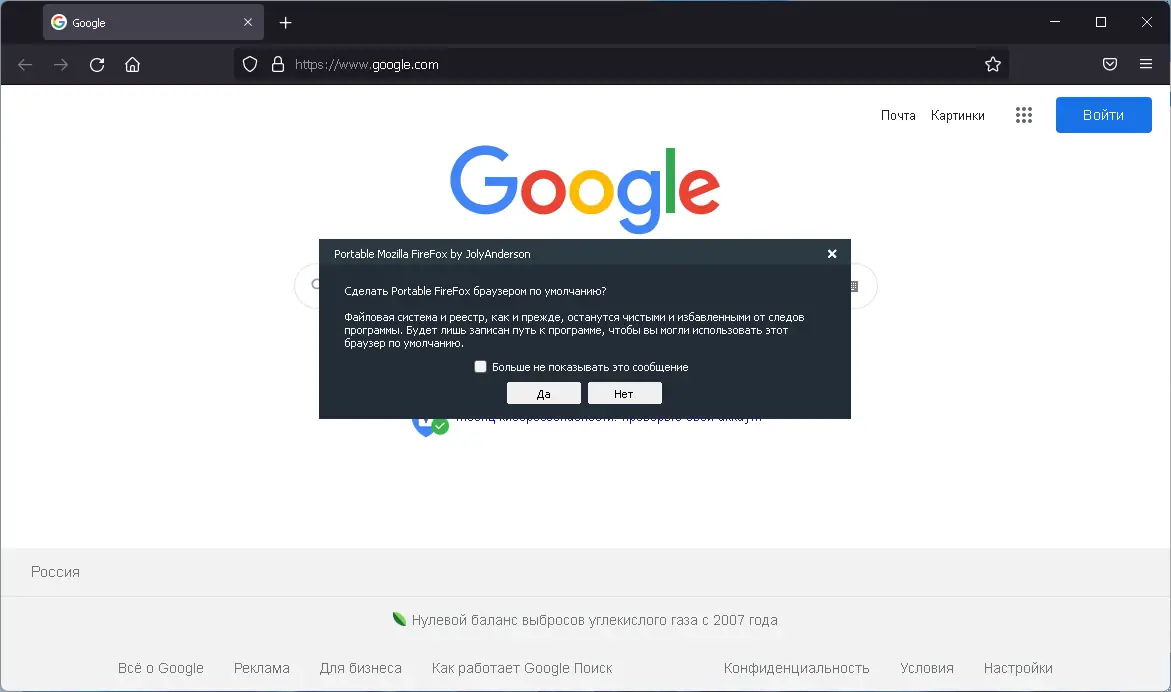Click the dialog title 'Portable Mozilla FireFox by JolyAnderson'

[432, 254]
